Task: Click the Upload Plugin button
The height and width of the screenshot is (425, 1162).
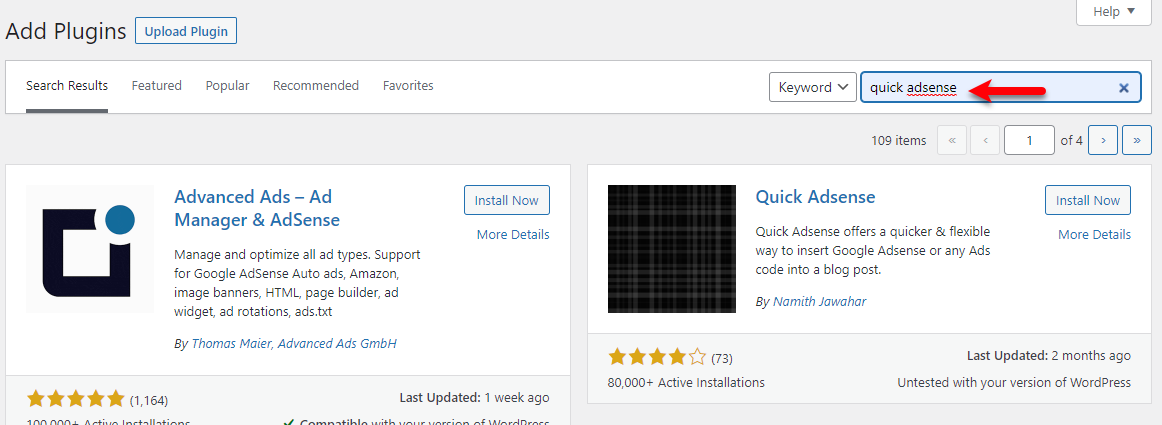Action: click(186, 31)
